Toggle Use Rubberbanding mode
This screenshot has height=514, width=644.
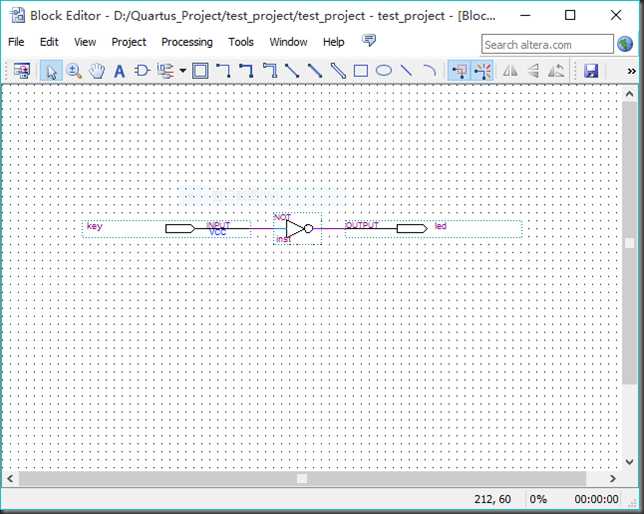(x=459, y=71)
